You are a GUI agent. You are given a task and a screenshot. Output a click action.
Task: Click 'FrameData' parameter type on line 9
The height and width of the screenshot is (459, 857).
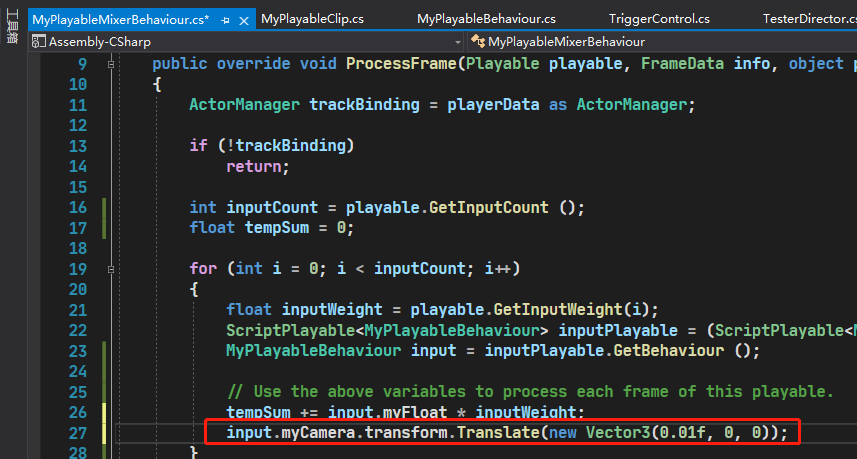[682, 64]
